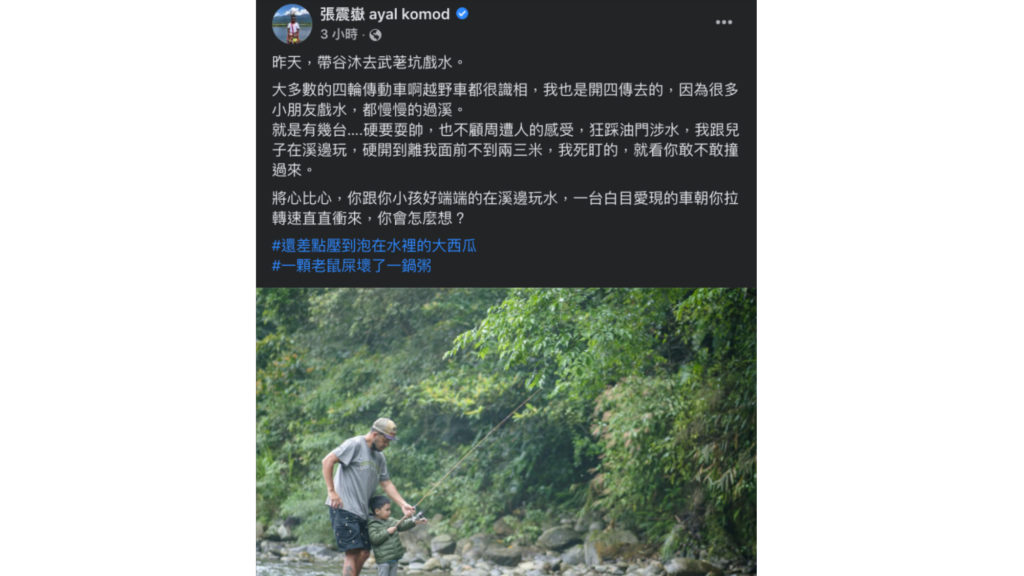Screen dimensions: 1024x576
Task: Click the blue verified badge checkmark
Action: 462,14
